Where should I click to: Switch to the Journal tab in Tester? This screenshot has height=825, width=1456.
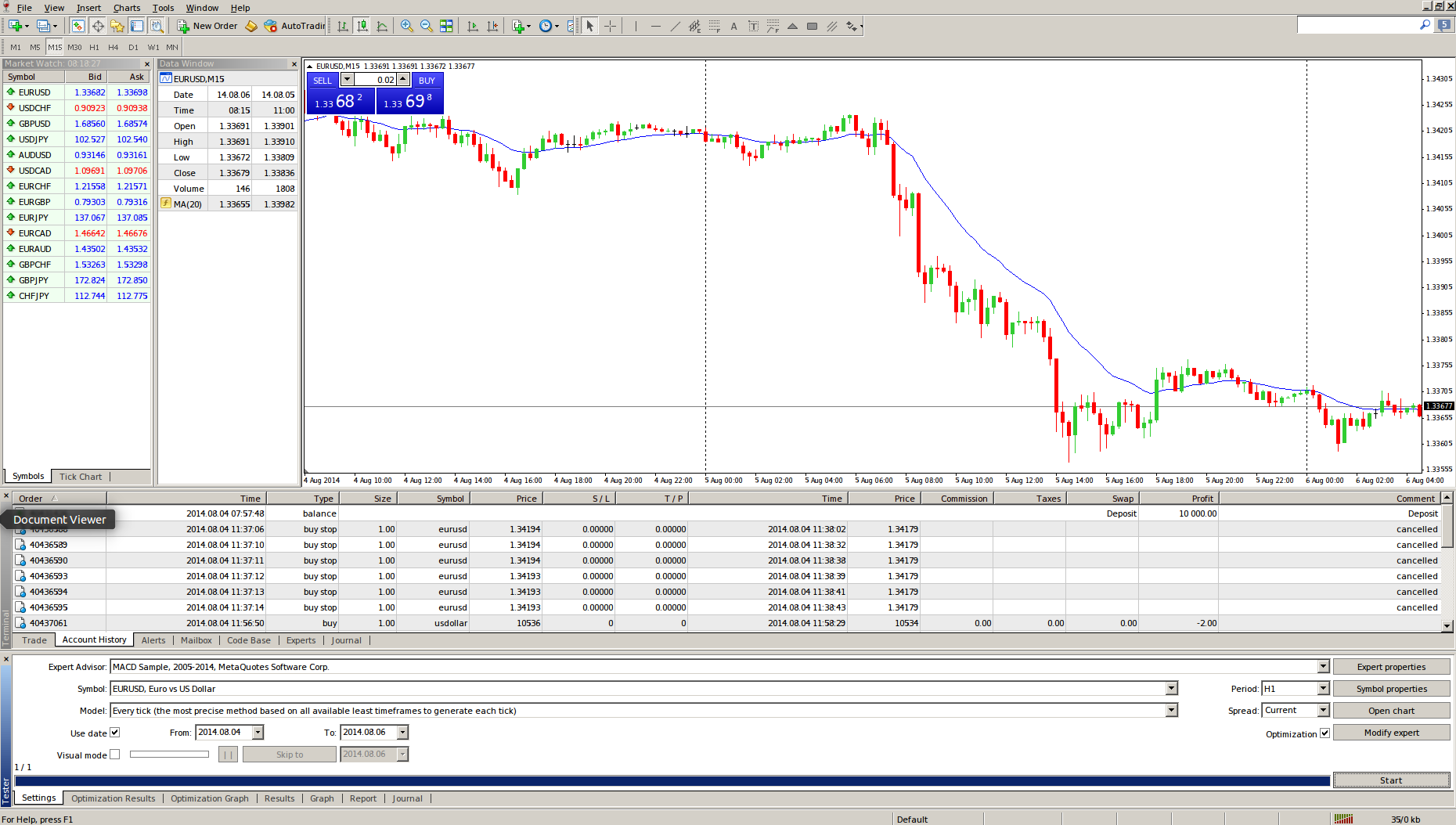pyautogui.click(x=407, y=798)
